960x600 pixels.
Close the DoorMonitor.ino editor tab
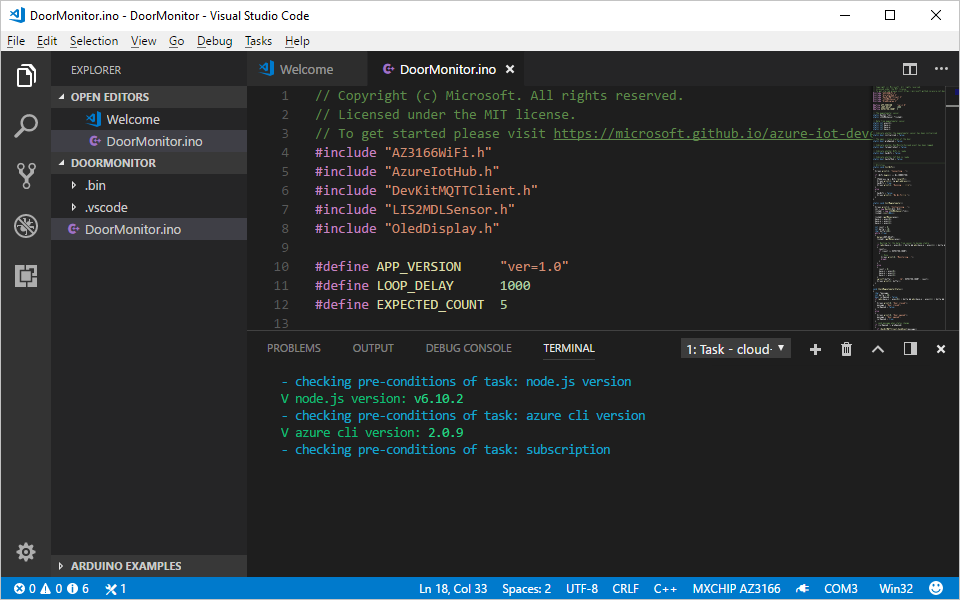[x=510, y=69]
